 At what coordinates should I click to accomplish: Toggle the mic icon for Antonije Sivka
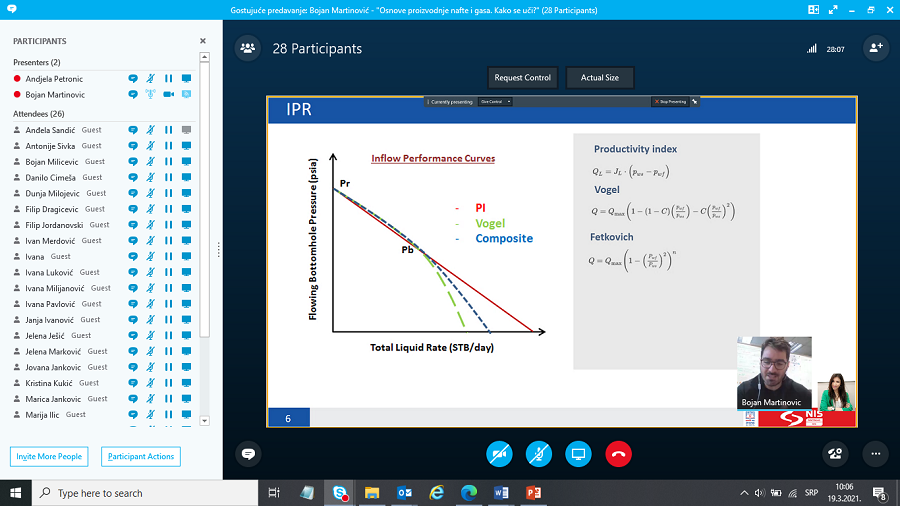pos(150,146)
